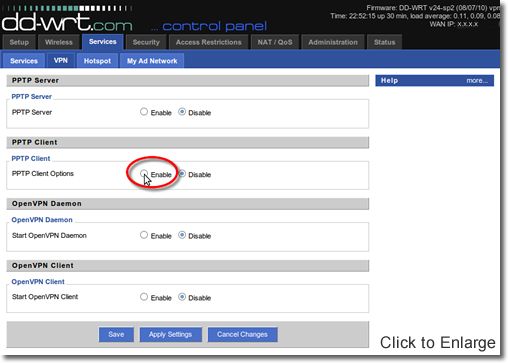Click the PPTP Server gray section header
Viewport: 508px width, 363px height.
(188, 81)
